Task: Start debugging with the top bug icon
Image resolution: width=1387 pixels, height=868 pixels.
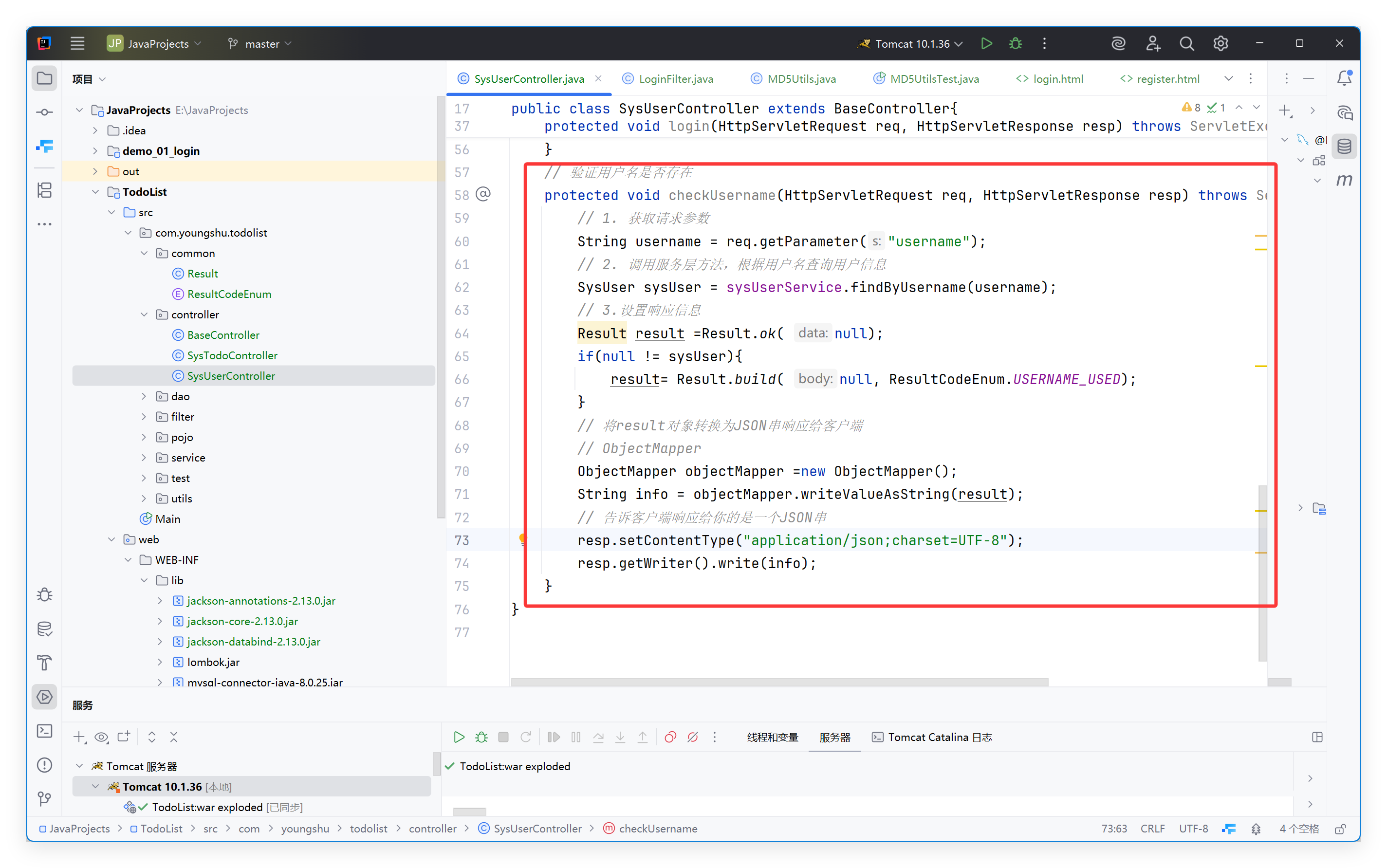Action: 1016,44
